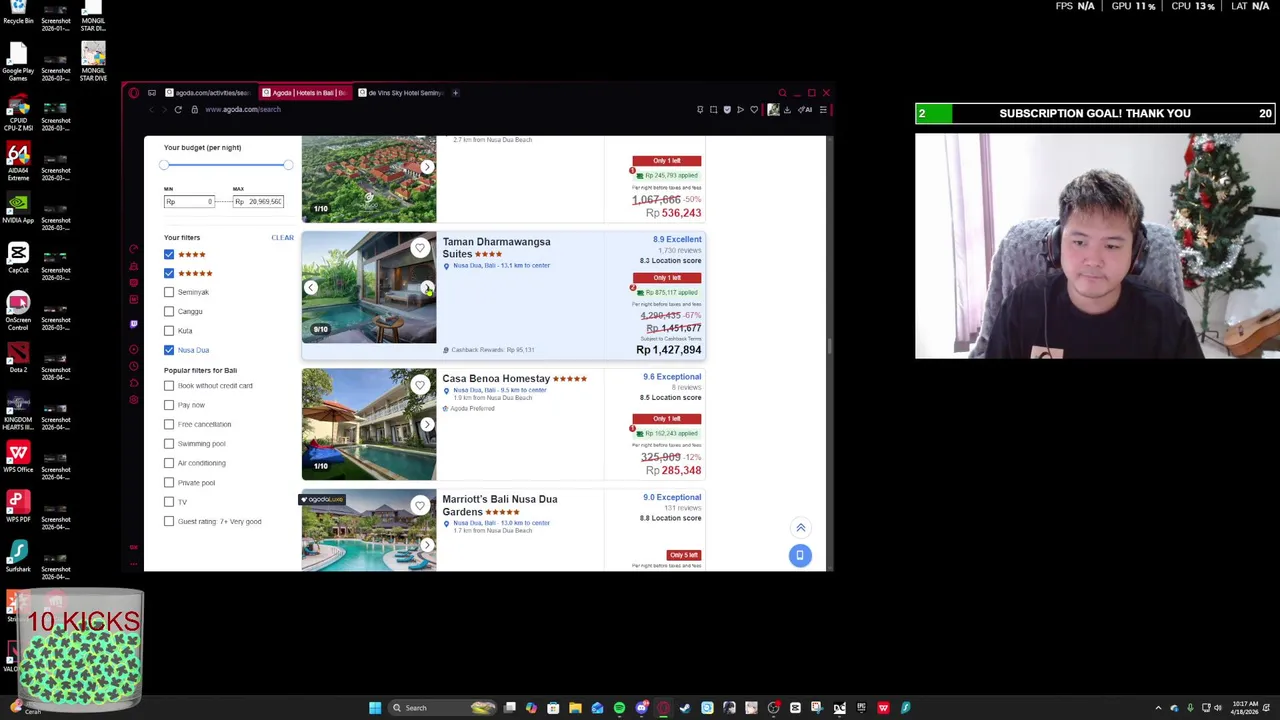The image size is (1280, 720).
Task: Enable the Free cancellation filter
Action: (169, 424)
